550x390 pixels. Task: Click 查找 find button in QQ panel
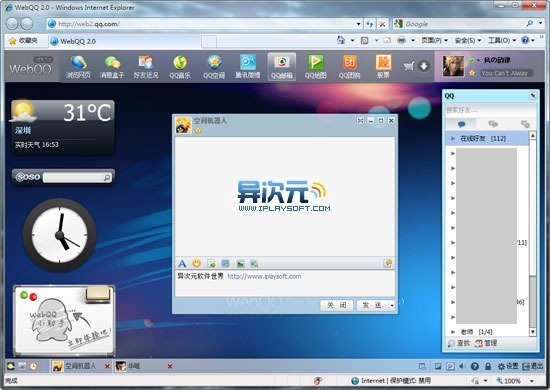(x=459, y=343)
